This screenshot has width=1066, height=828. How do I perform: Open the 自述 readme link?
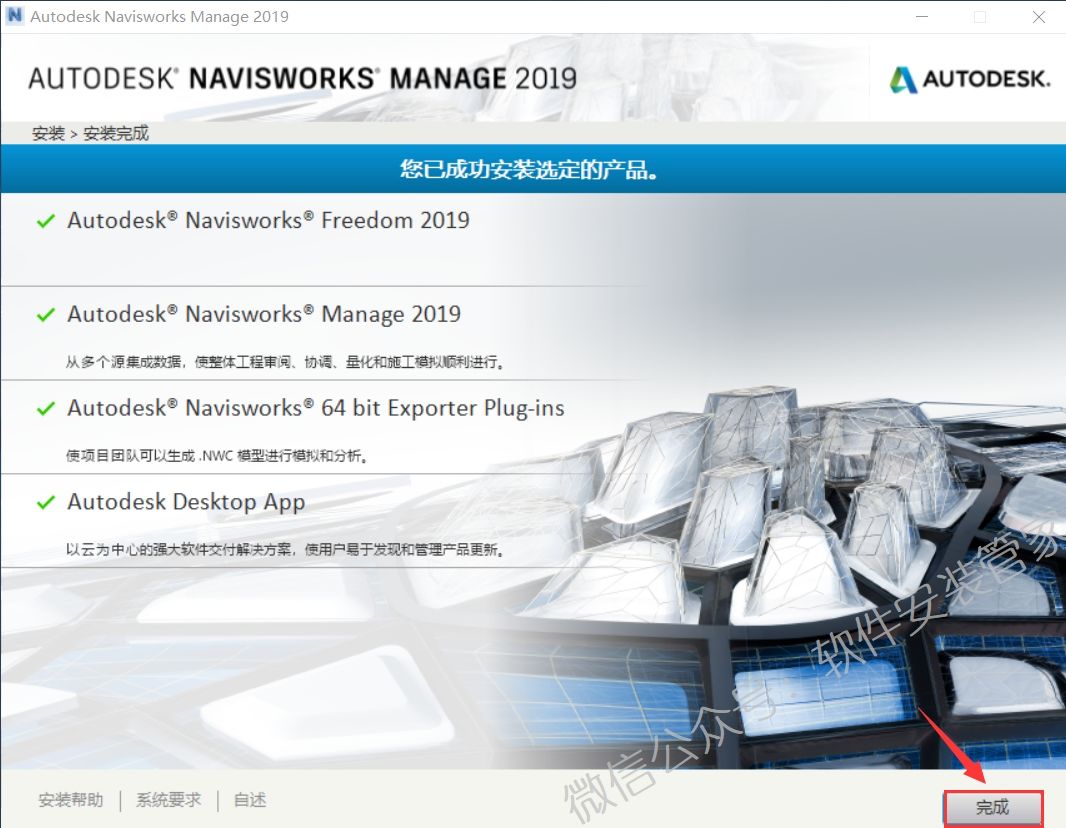pos(250,800)
